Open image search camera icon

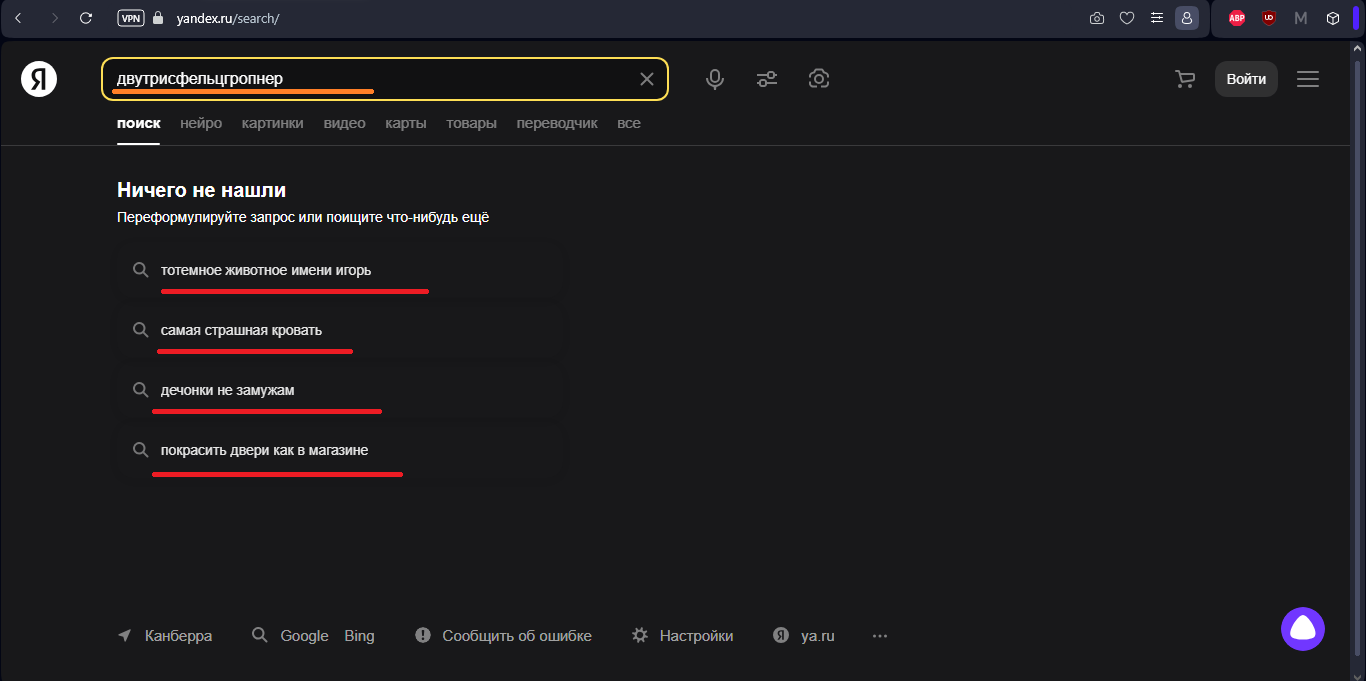click(819, 79)
